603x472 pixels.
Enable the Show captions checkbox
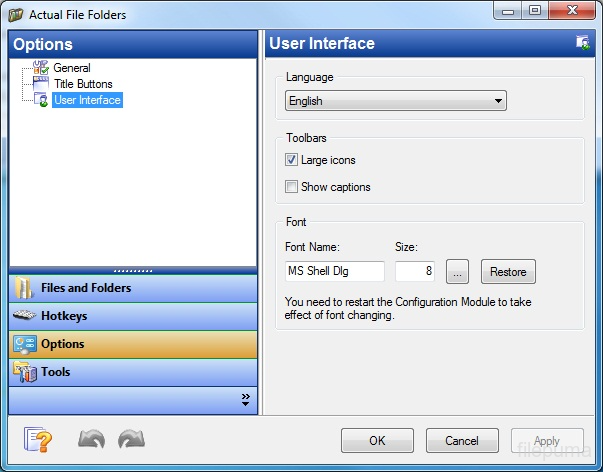[x=292, y=187]
